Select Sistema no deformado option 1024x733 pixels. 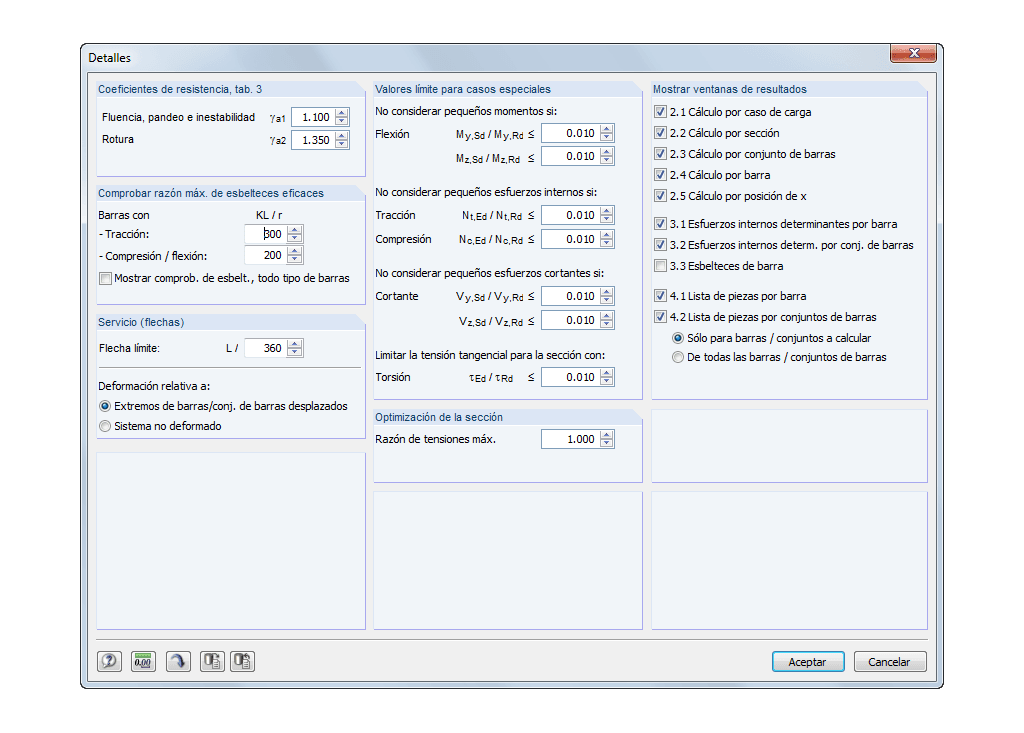pyautogui.click(x=105, y=425)
